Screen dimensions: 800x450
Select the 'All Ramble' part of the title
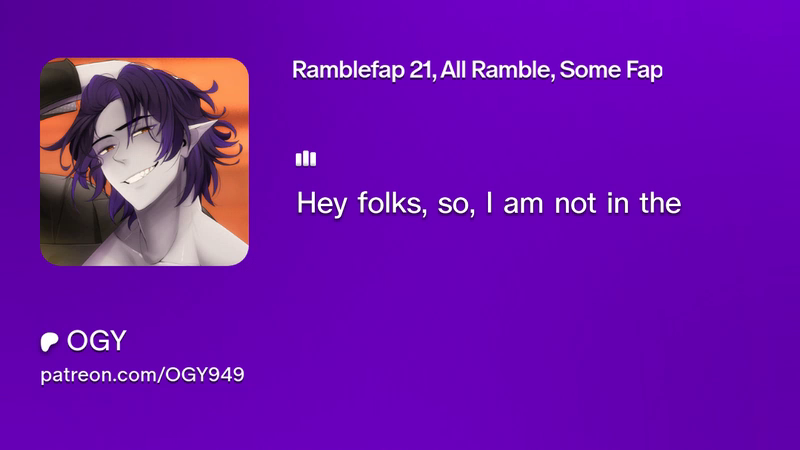(x=497, y=70)
